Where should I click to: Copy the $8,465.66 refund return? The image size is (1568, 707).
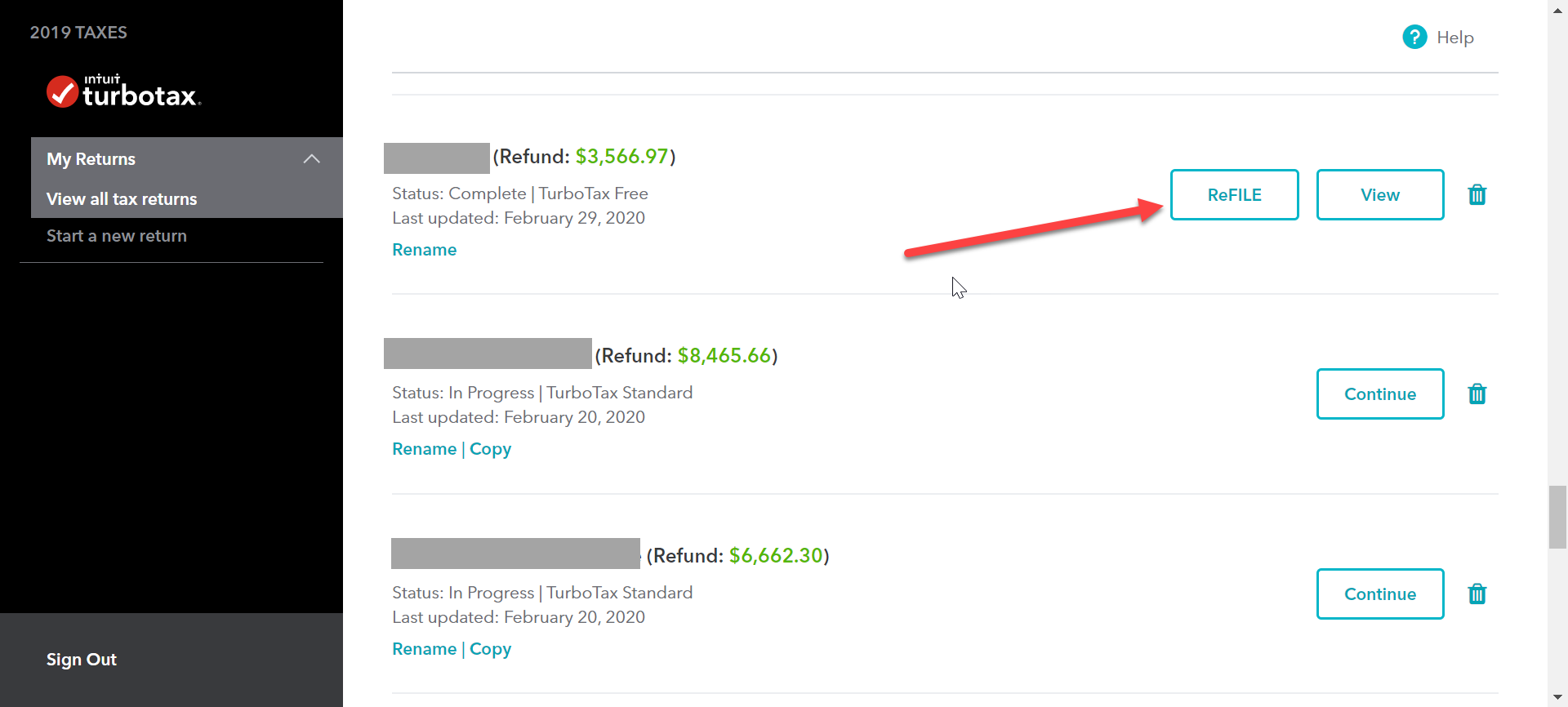tap(490, 449)
